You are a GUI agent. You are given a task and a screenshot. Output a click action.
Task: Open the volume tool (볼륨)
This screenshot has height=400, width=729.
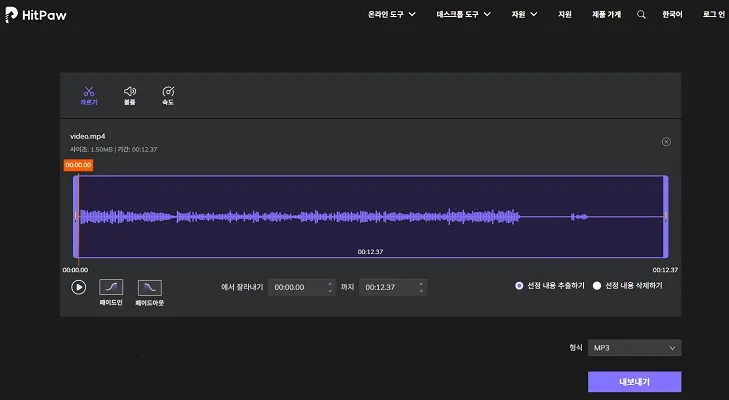coord(129,95)
